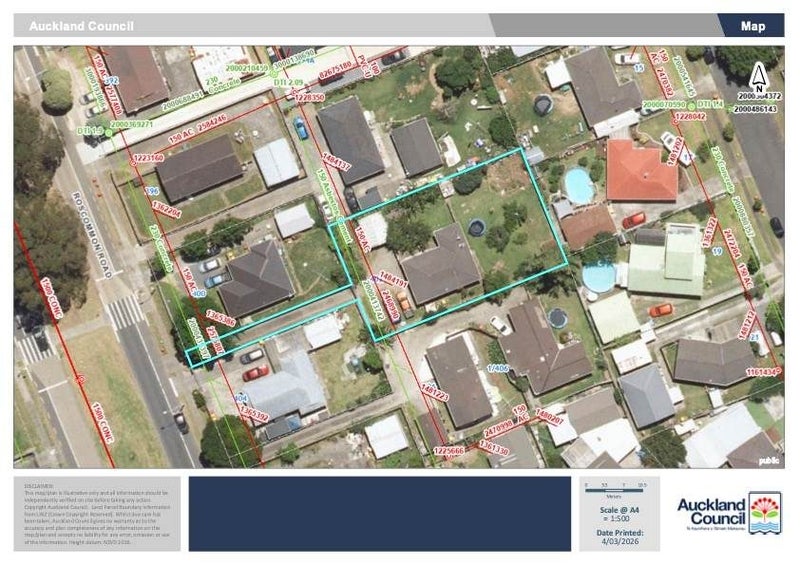Click the red label 1361330

click(x=494, y=449)
